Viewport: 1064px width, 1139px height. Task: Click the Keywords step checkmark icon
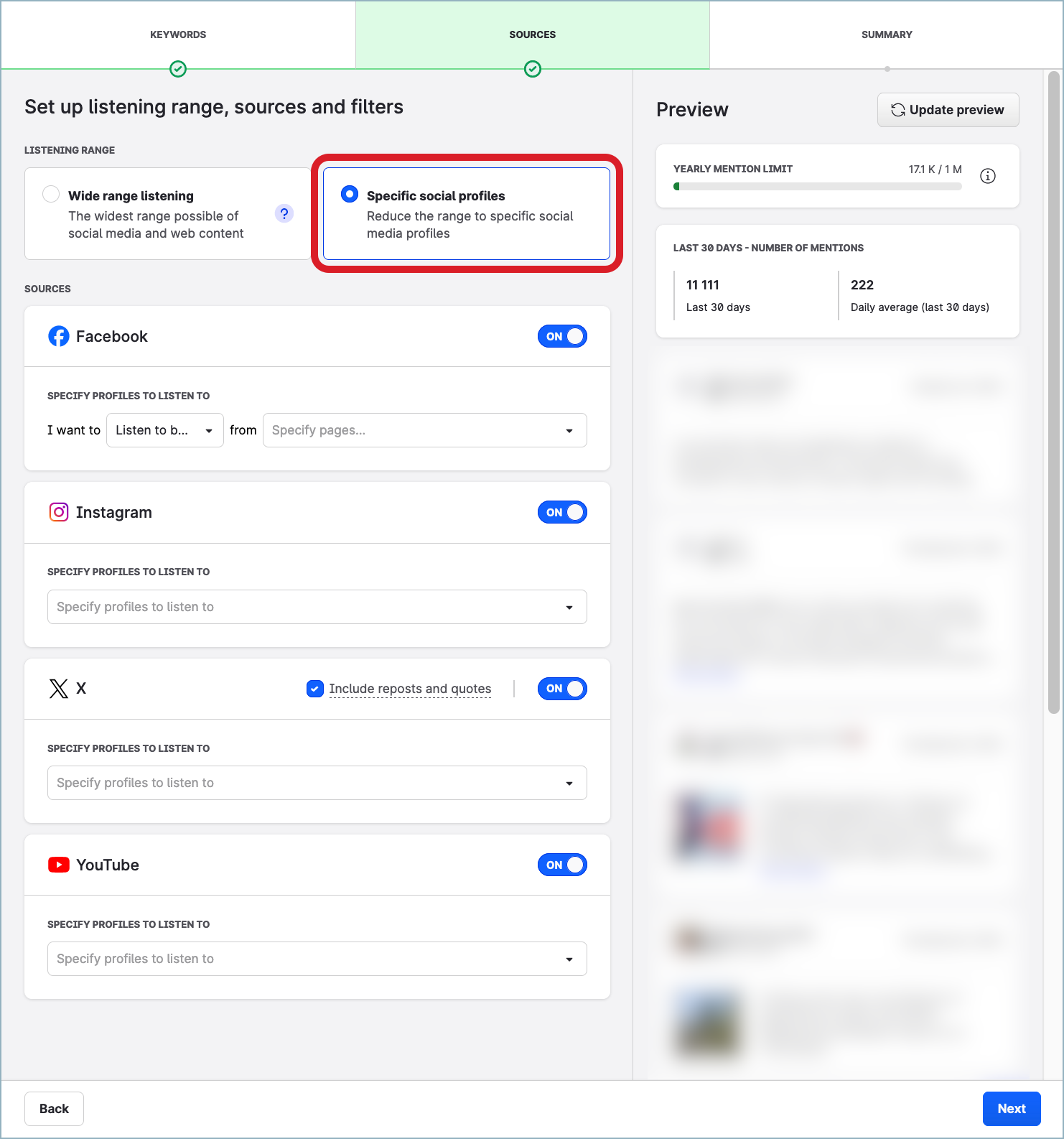coord(178,69)
